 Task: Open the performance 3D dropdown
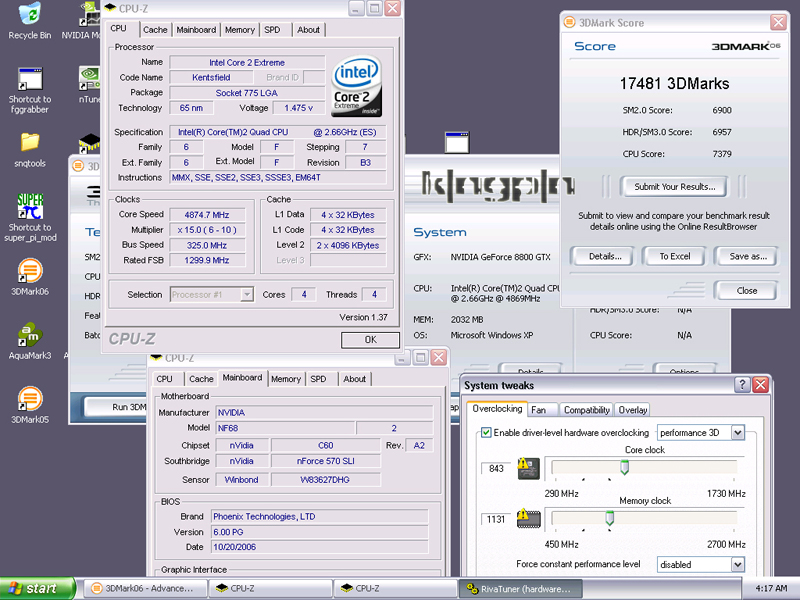(737, 433)
